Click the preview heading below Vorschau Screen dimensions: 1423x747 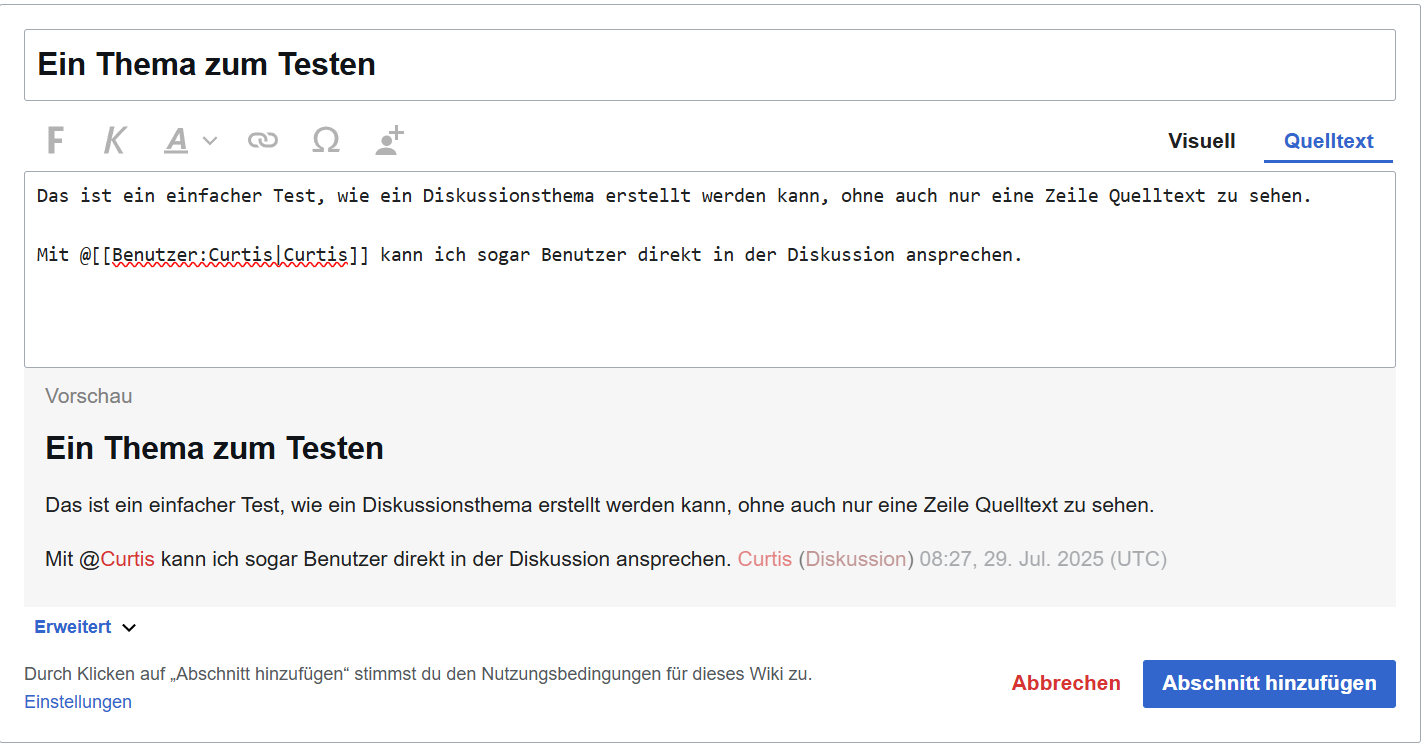tap(214, 448)
